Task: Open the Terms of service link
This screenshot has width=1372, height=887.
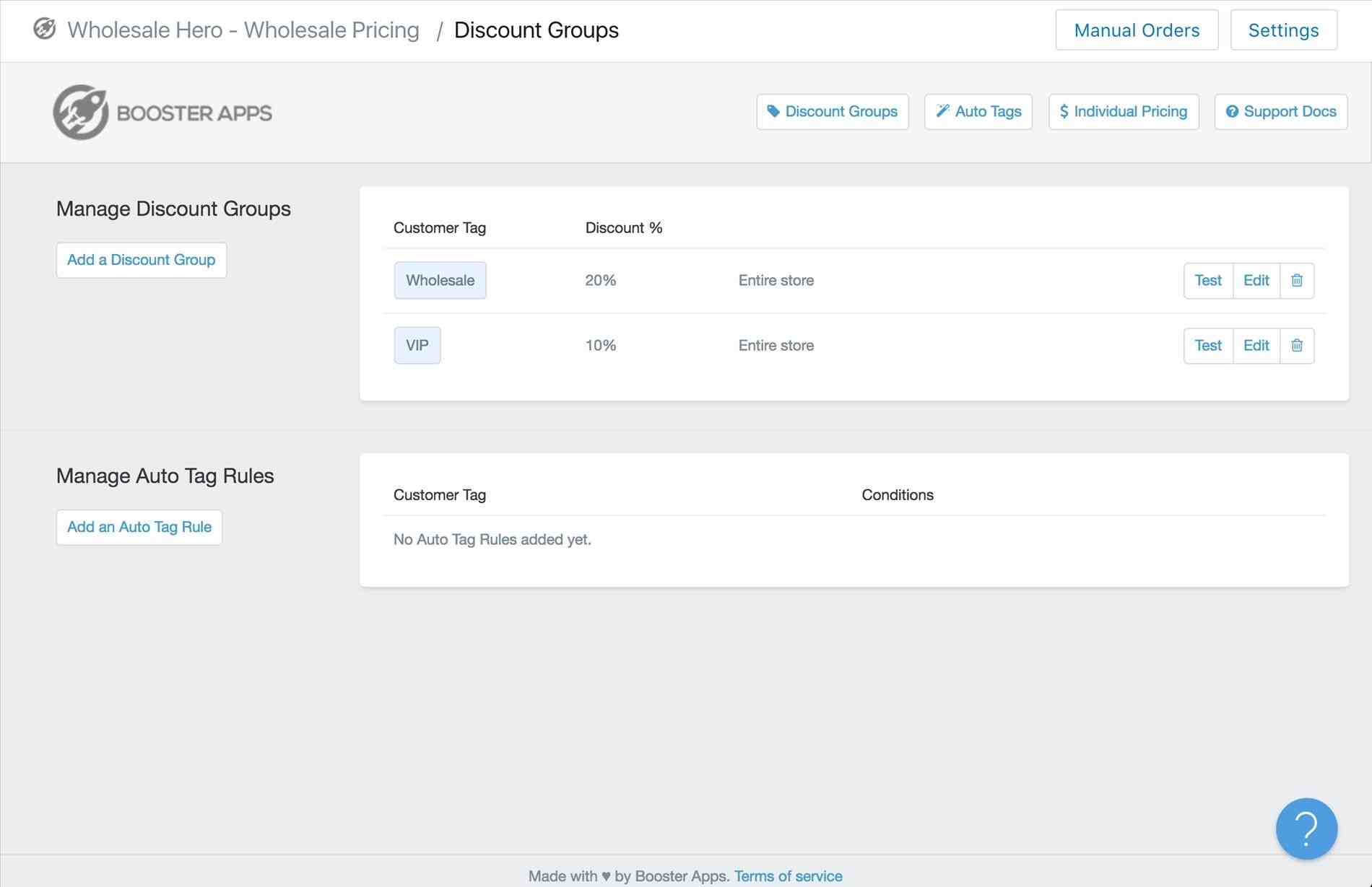Action: coord(789,875)
